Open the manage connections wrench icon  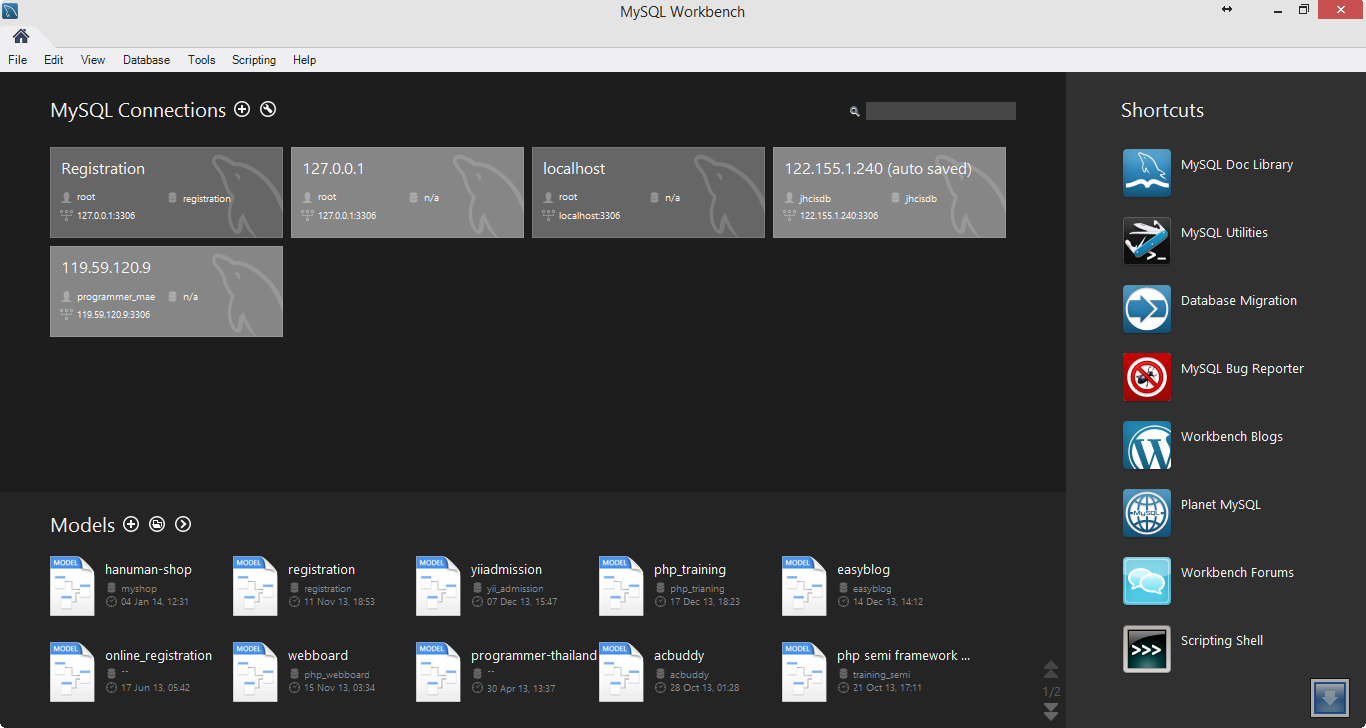tap(268, 110)
